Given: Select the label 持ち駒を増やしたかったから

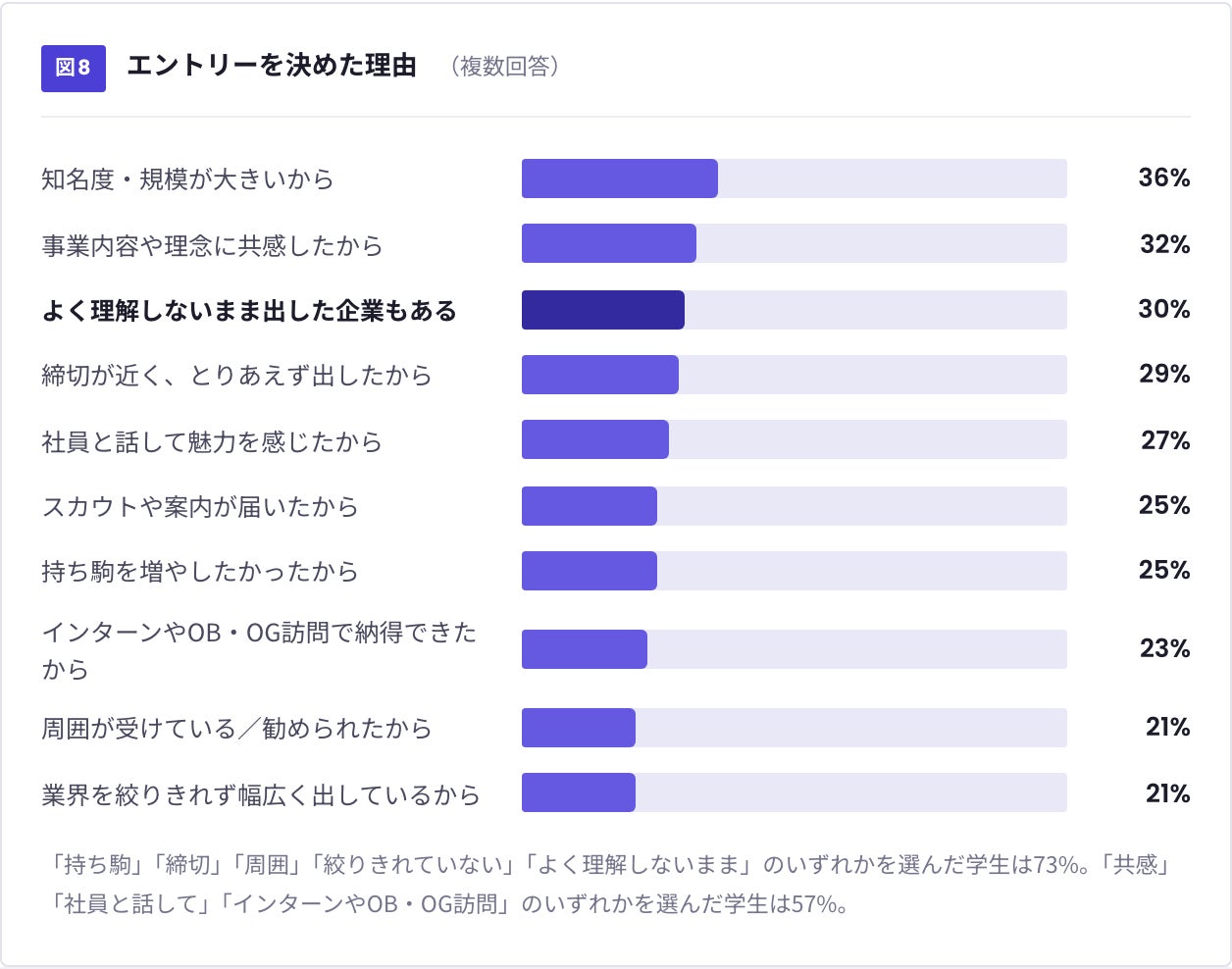Looking at the screenshot, I should 200,571.
